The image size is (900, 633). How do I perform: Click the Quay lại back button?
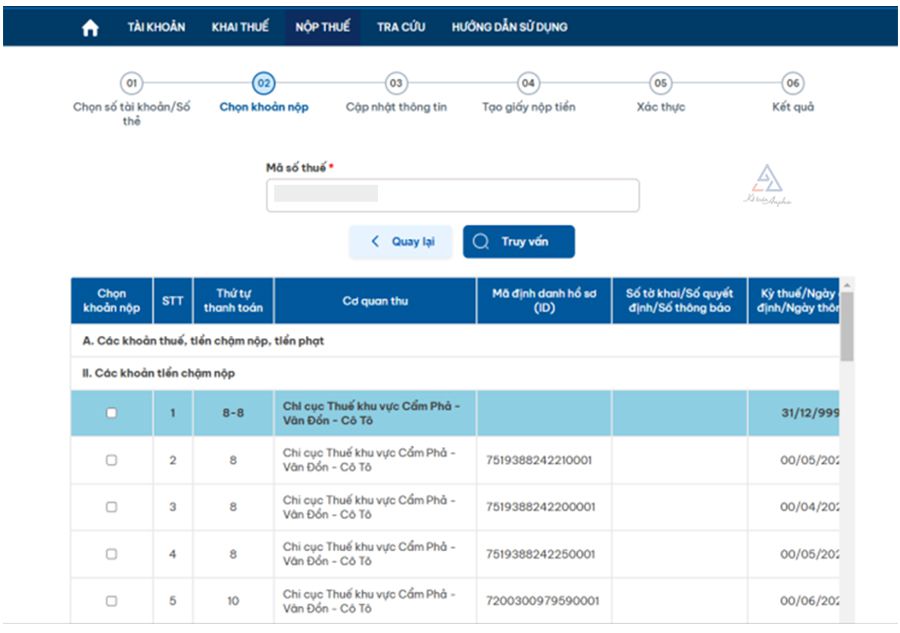(400, 242)
